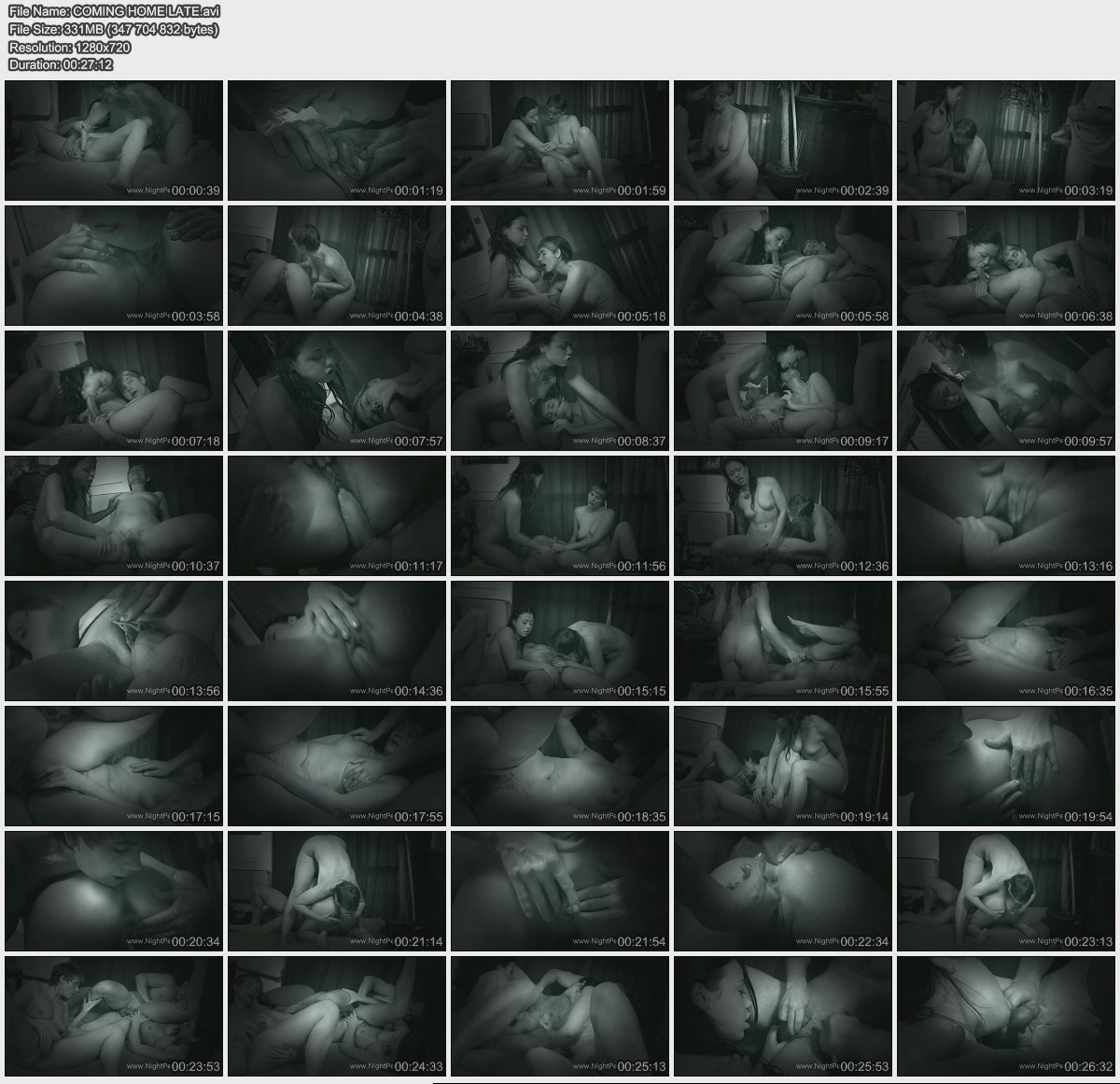
Task: Click the thumbnail marked 00:07:18
Action: [x=114, y=390]
